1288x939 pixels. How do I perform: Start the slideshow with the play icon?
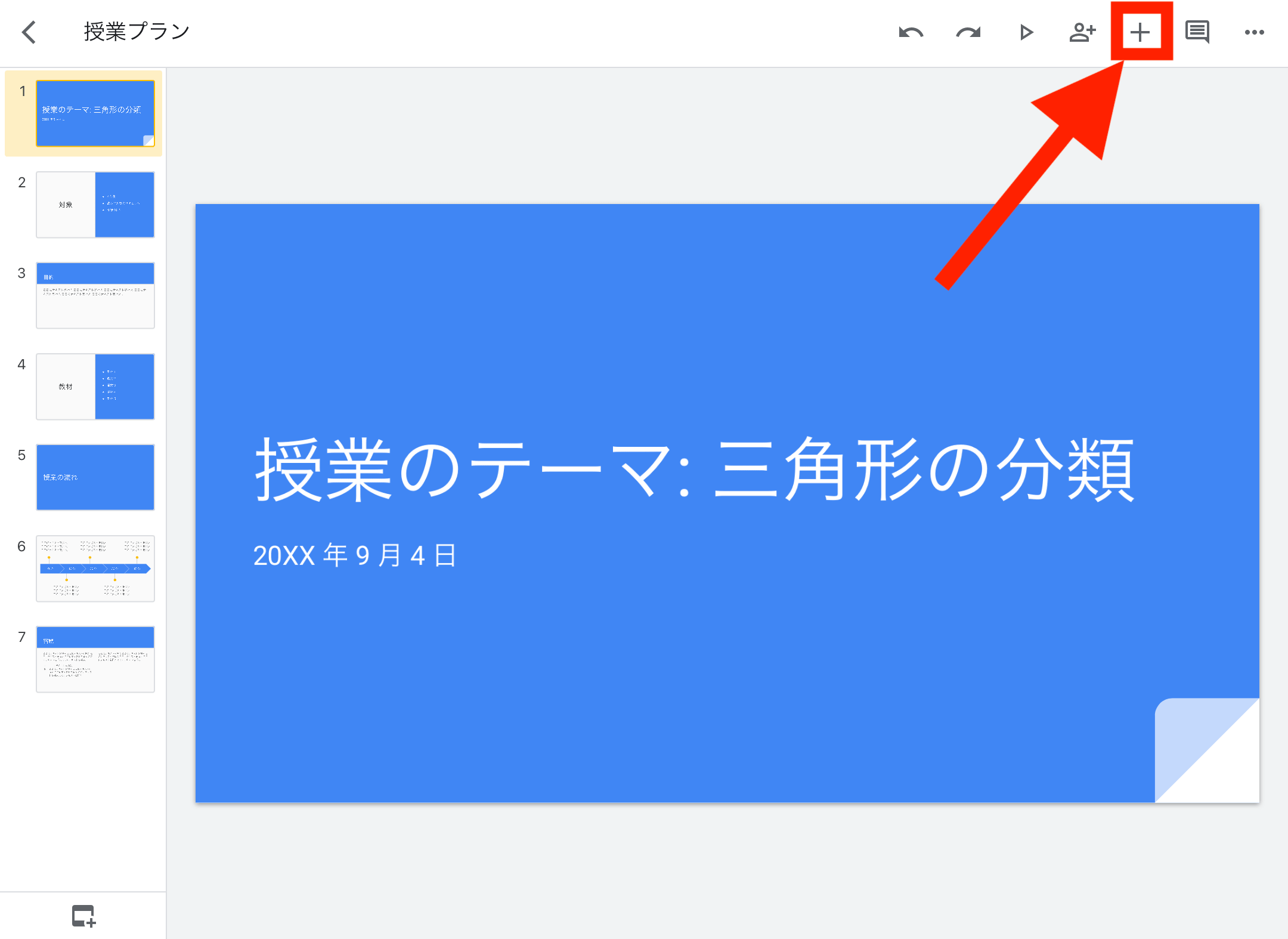click(1026, 32)
